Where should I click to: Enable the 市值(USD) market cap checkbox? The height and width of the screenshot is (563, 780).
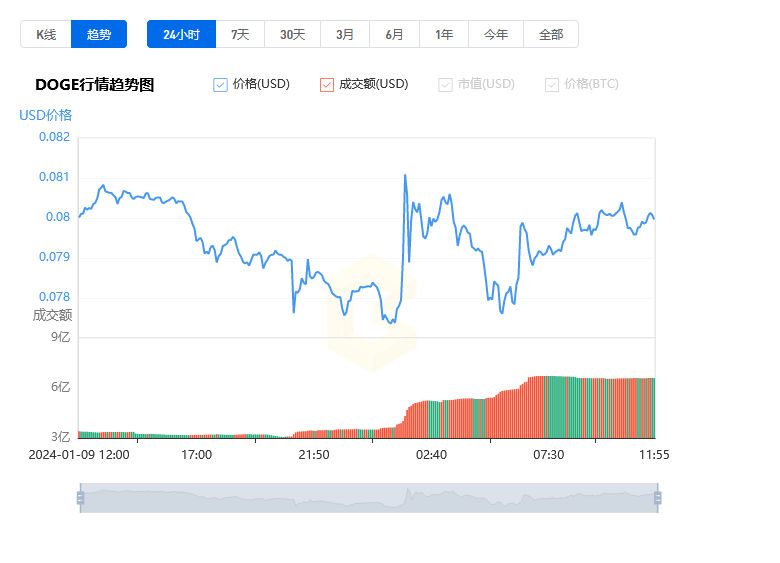pos(445,85)
